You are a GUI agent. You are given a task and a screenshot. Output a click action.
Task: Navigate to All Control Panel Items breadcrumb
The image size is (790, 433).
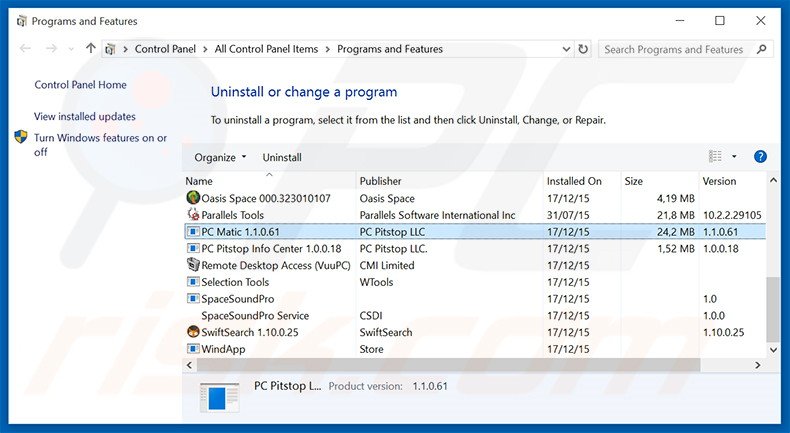[267, 49]
